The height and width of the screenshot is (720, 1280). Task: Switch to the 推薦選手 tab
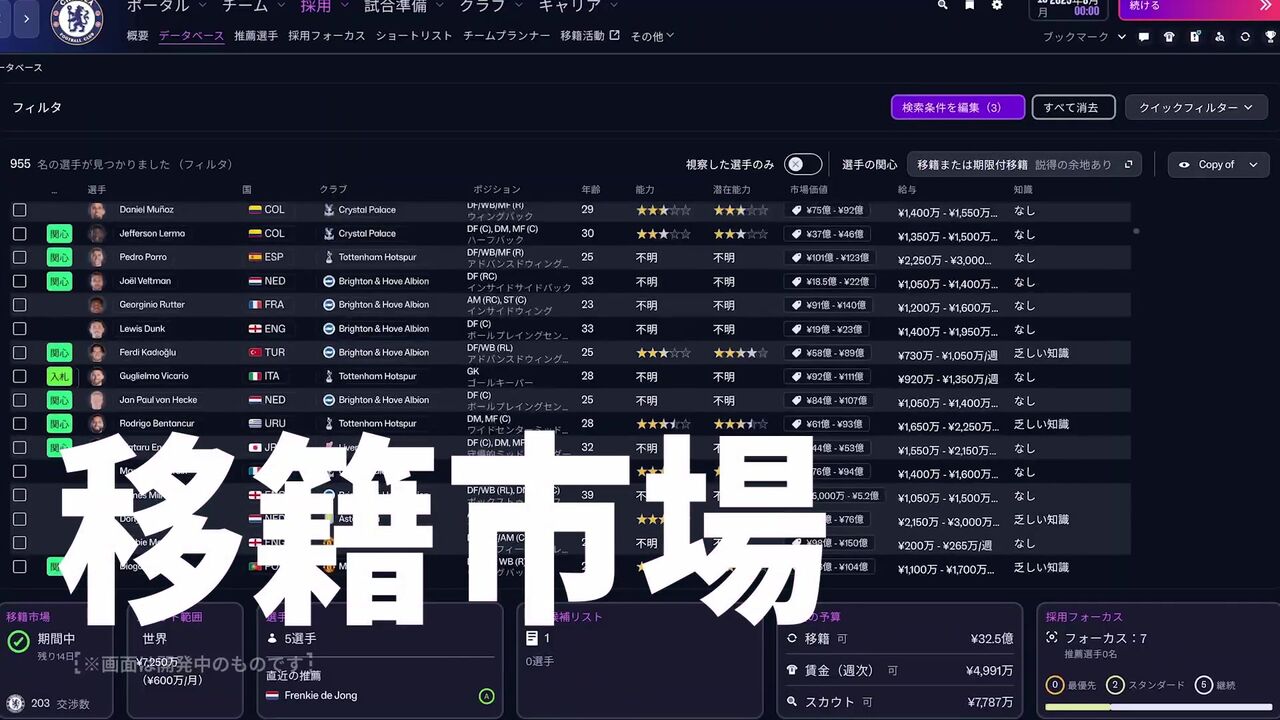pos(256,36)
